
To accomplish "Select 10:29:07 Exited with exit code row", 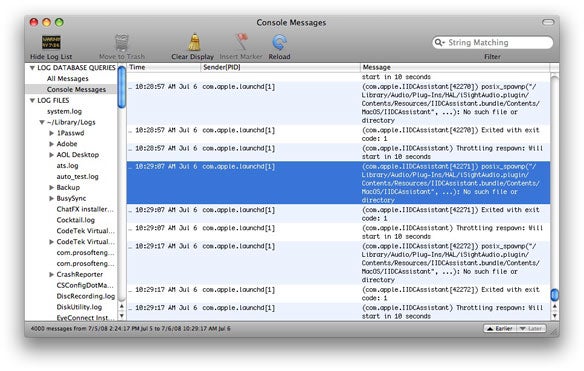I will tap(338, 214).
